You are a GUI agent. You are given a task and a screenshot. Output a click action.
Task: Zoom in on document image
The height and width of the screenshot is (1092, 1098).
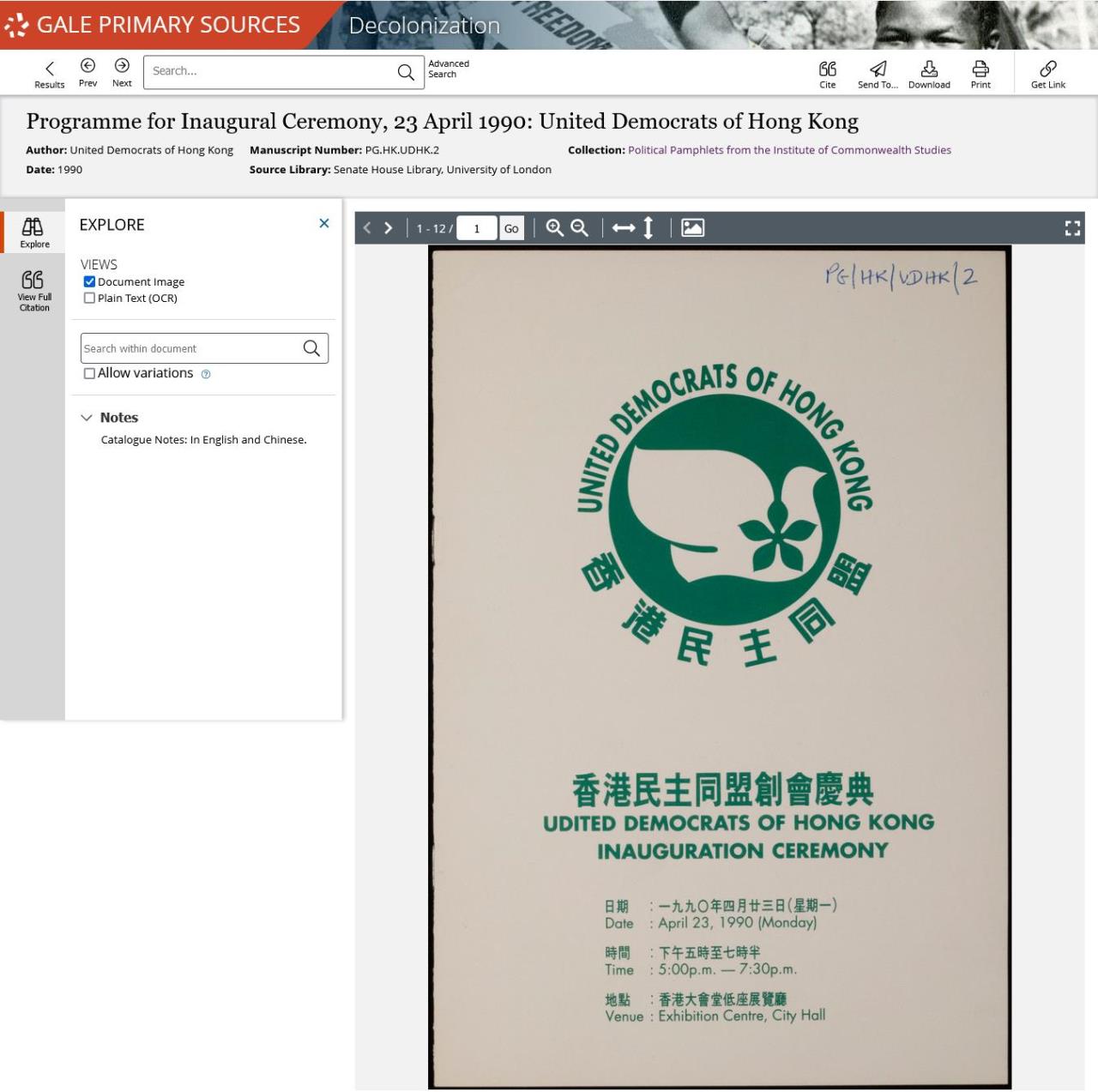555,228
